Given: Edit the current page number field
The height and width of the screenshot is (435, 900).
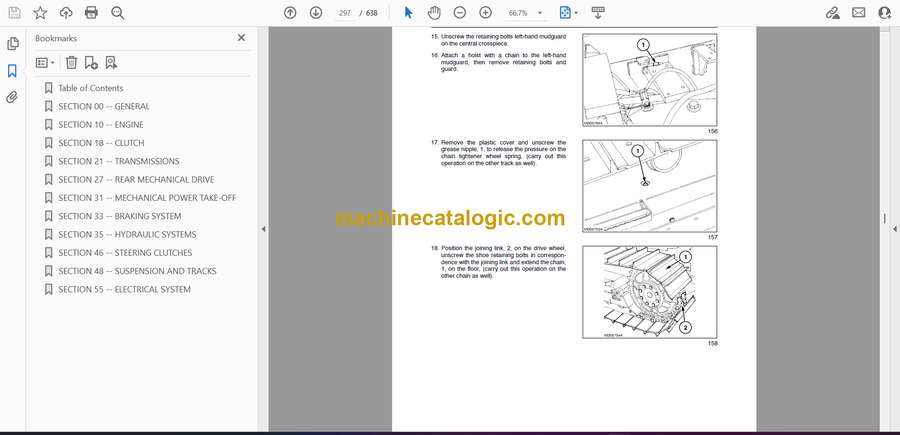Looking at the screenshot, I should 345,13.
